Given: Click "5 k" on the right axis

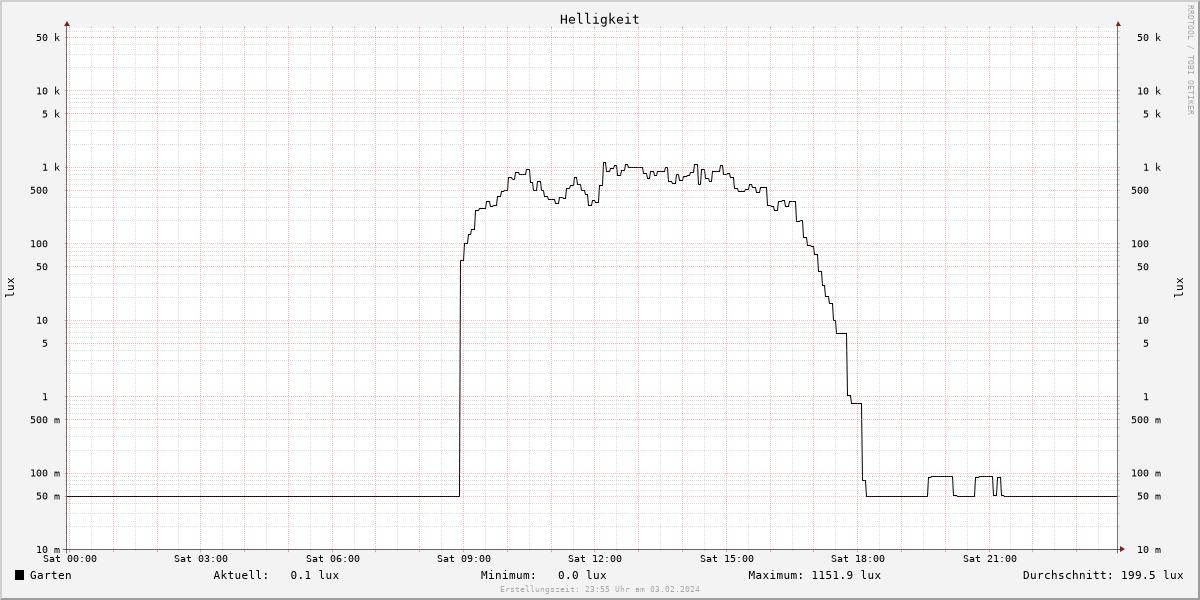Looking at the screenshot, I should point(1152,114).
